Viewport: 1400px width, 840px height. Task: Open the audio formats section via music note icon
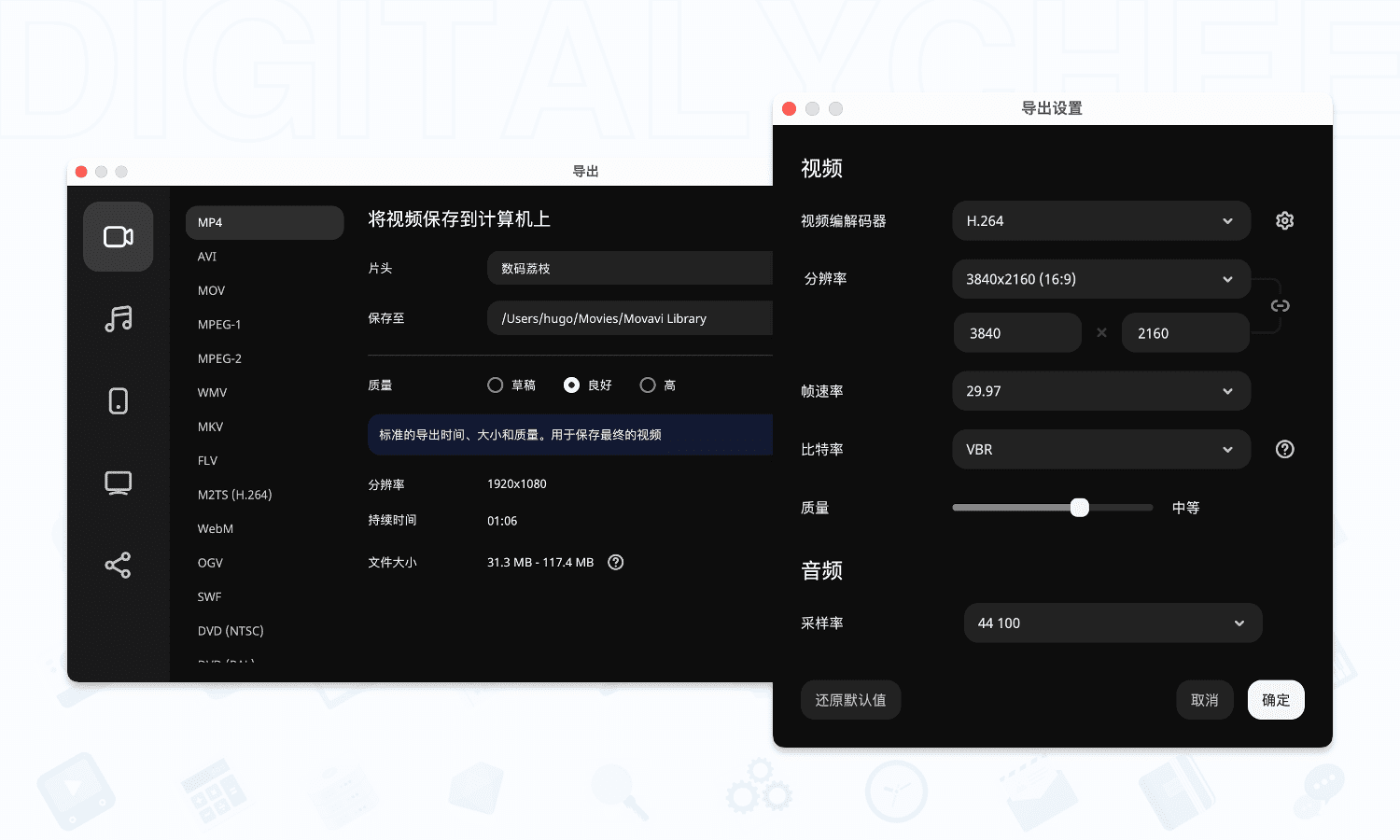coord(118,318)
